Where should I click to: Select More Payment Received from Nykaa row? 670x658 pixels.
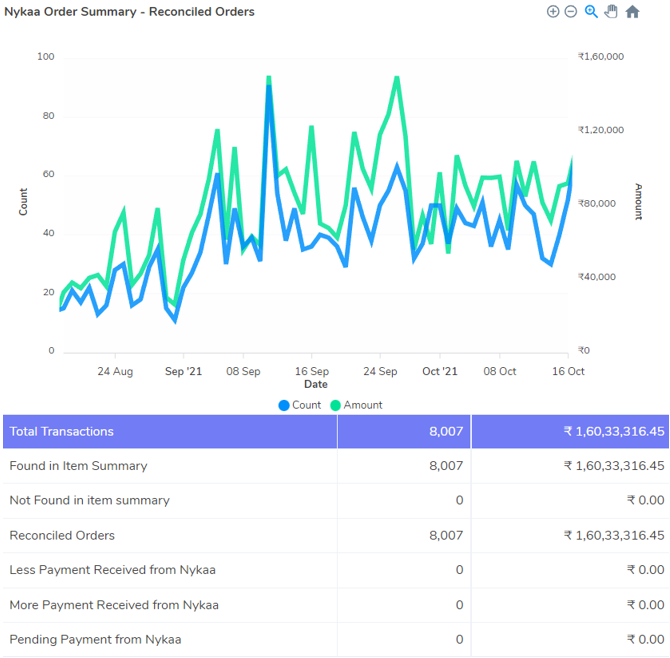(x=335, y=605)
